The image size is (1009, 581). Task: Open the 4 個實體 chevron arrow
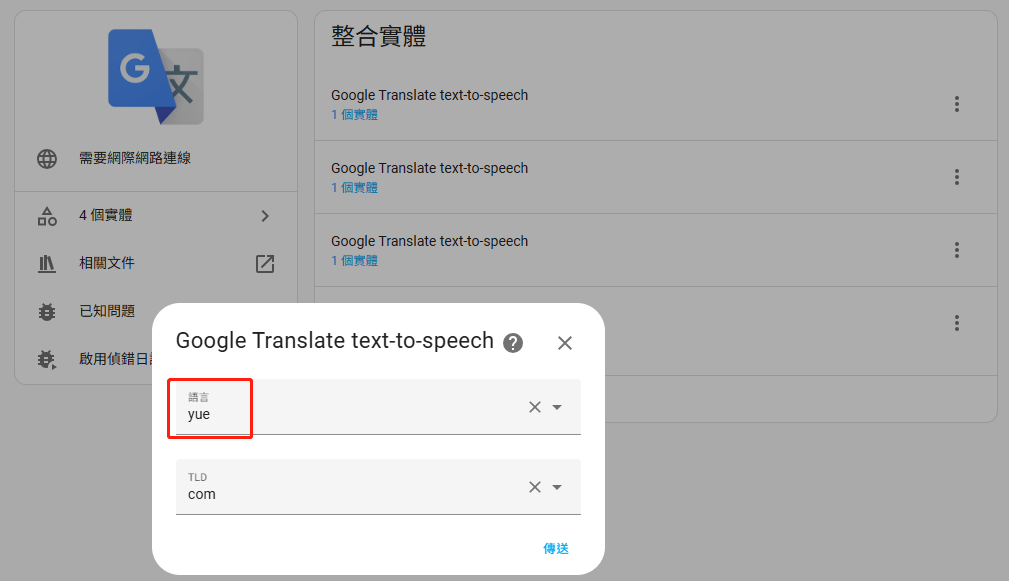pyautogui.click(x=265, y=216)
